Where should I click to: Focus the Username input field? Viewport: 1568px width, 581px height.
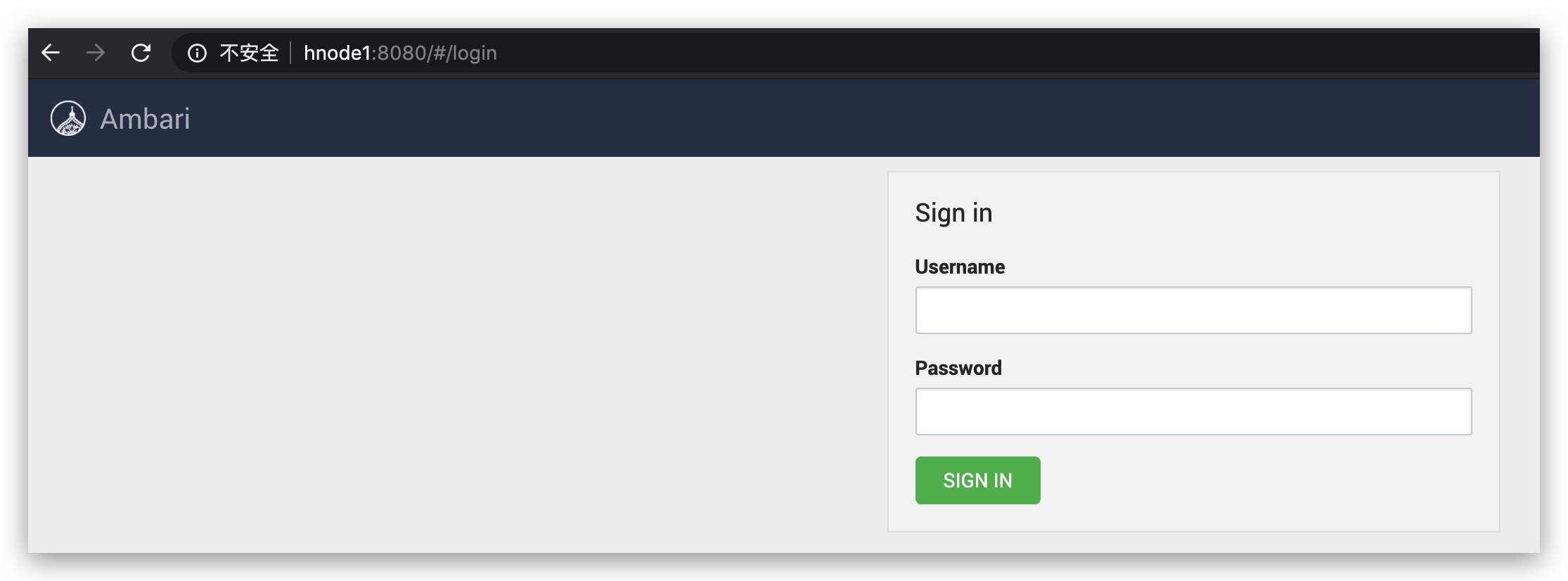coord(1193,310)
